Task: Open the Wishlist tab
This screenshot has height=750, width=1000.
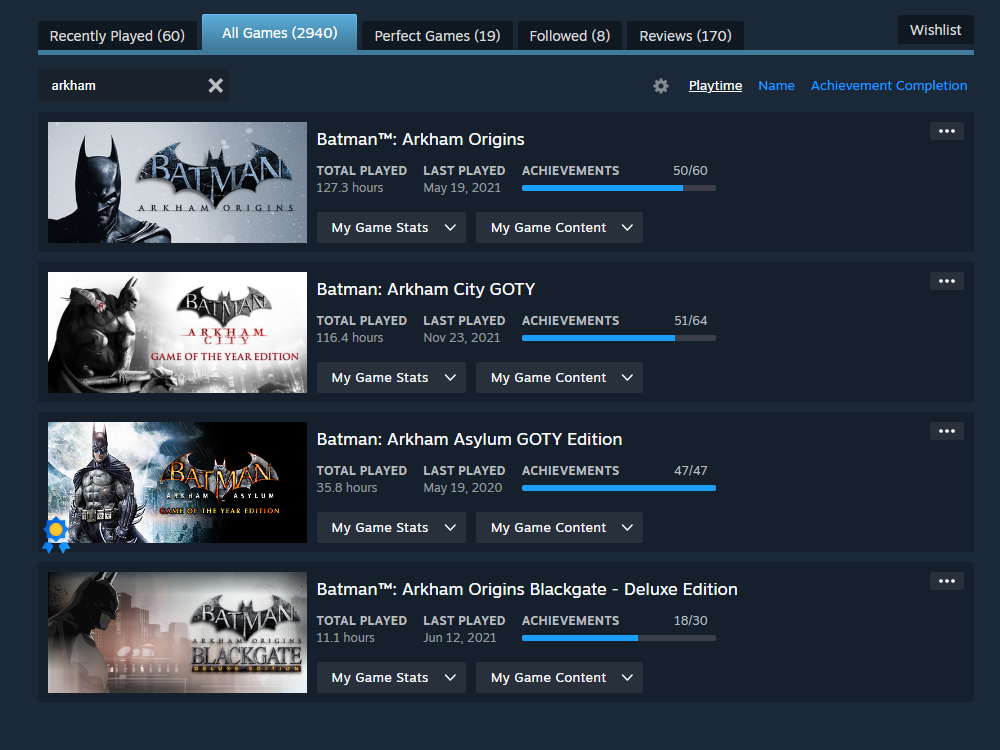Action: pos(936,30)
